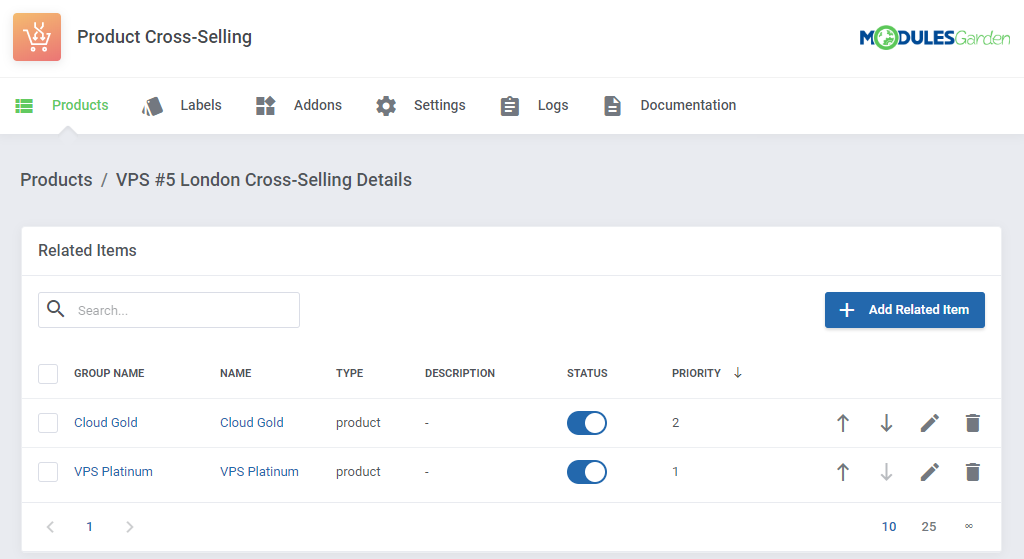
Task: Click the ModulesGarden logo
Action: click(x=935, y=38)
